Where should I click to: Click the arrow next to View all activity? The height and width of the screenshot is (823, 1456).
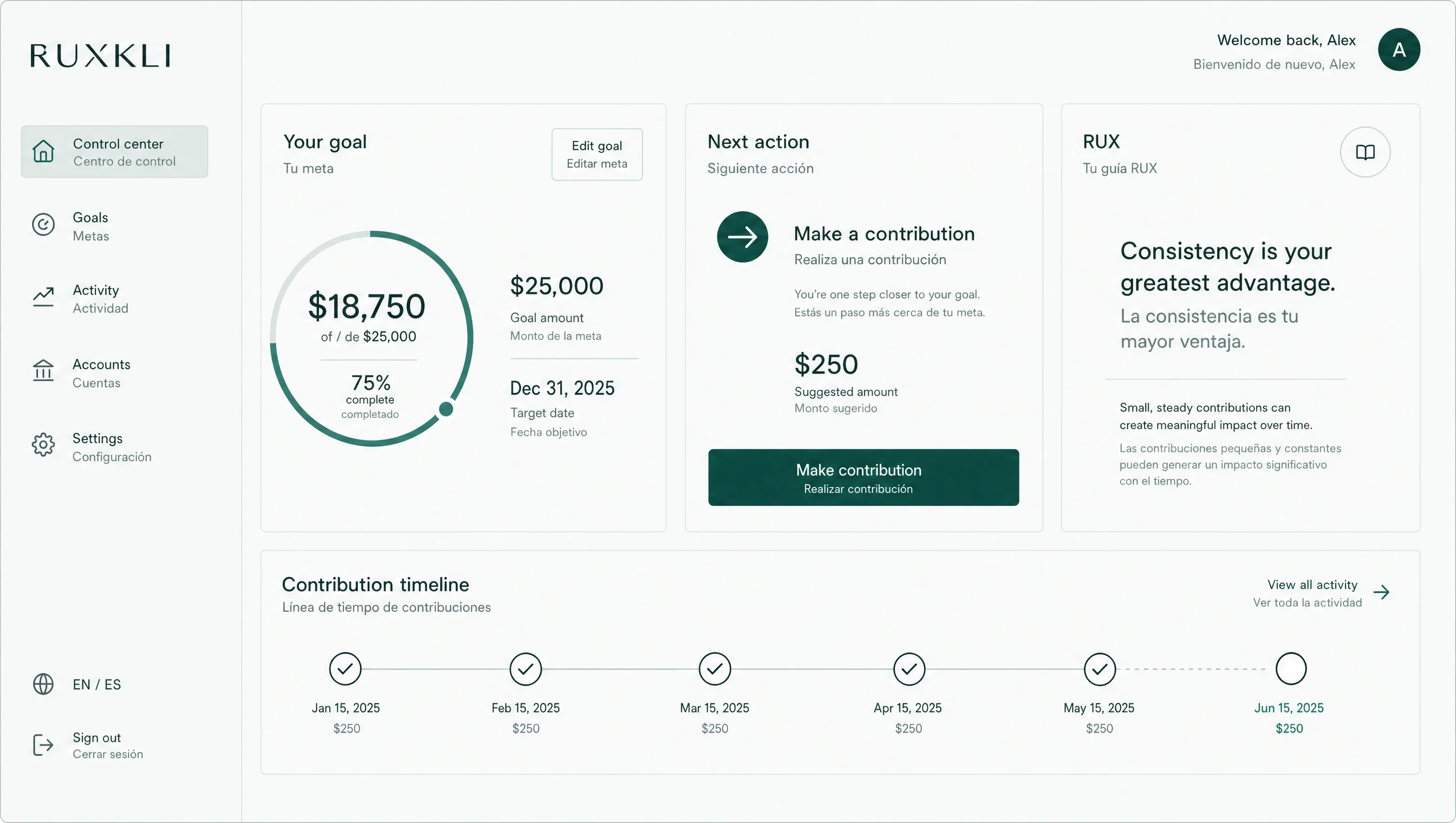pos(1381,592)
